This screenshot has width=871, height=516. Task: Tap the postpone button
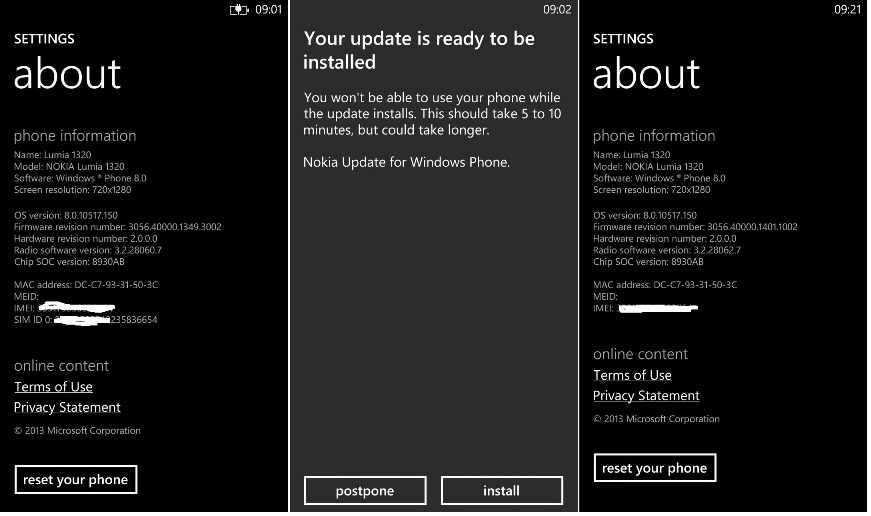365,490
